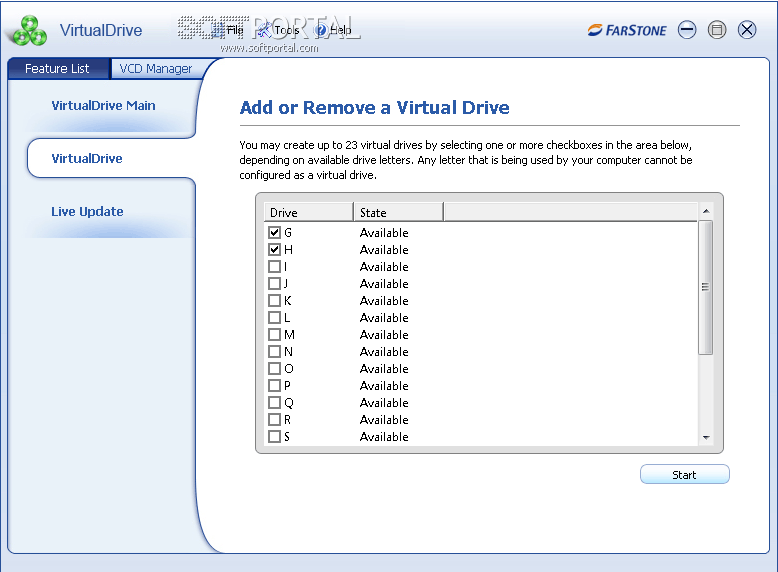Click the VirtualDrive green discs logo
778x572 pixels.
click(x=27, y=31)
